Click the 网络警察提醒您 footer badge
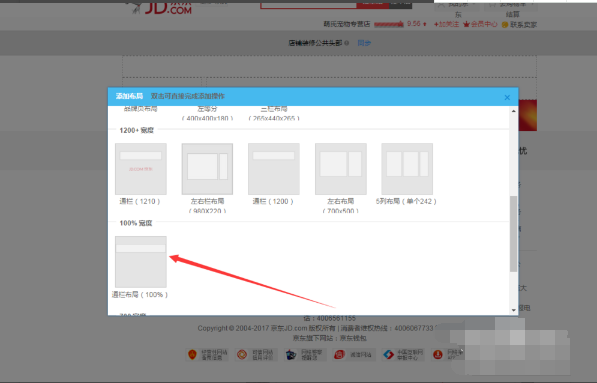 coord(305,355)
